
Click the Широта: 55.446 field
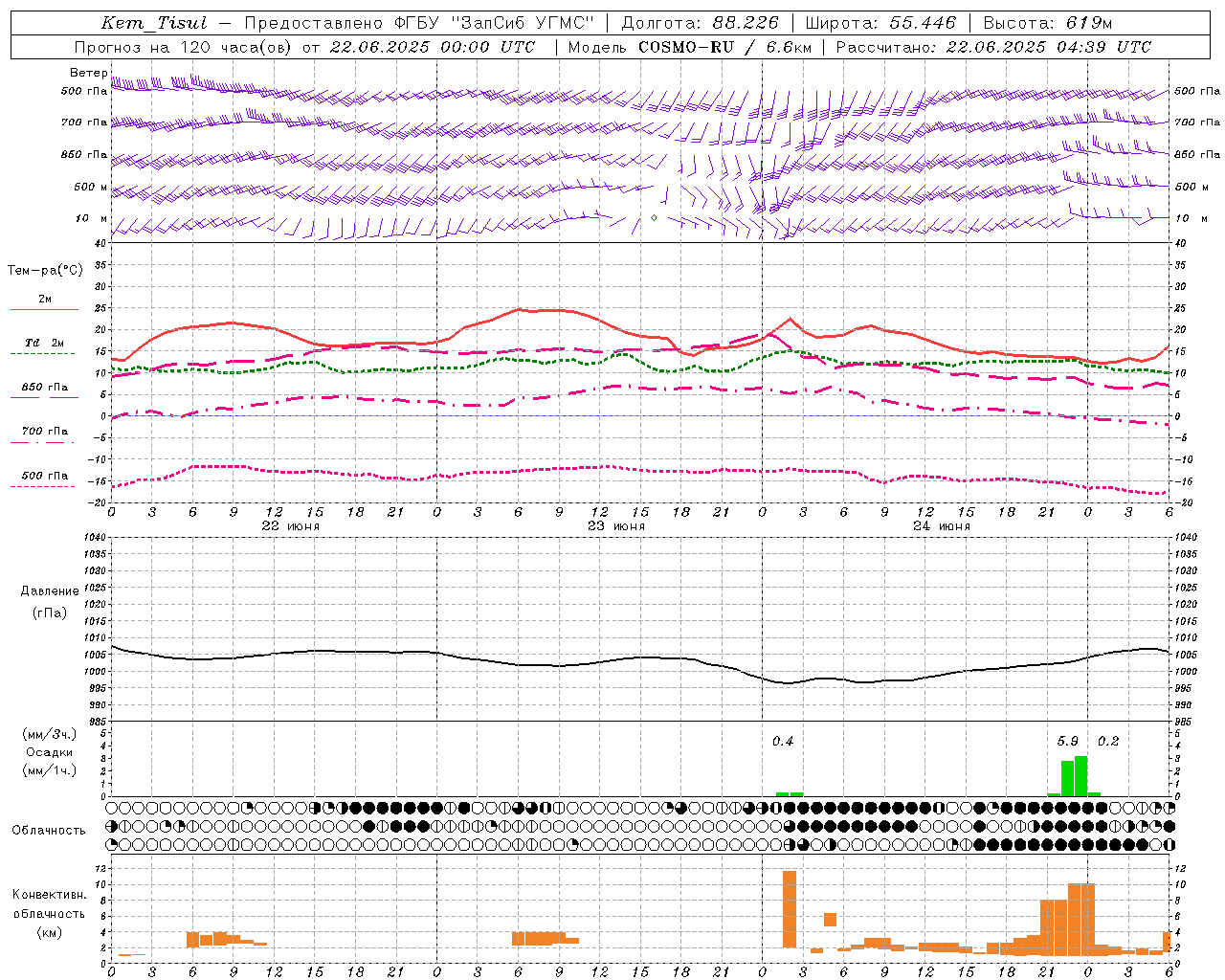coord(880,23)
